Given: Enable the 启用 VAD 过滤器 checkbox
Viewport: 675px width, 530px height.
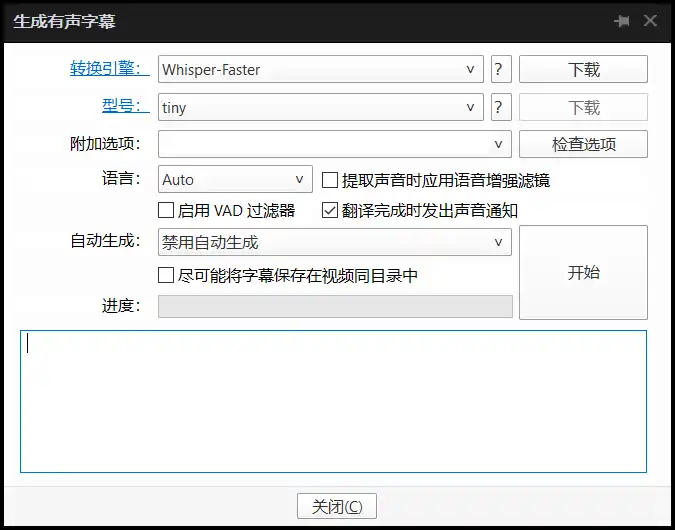Looking at the screenshot, I should pos(167,211).
